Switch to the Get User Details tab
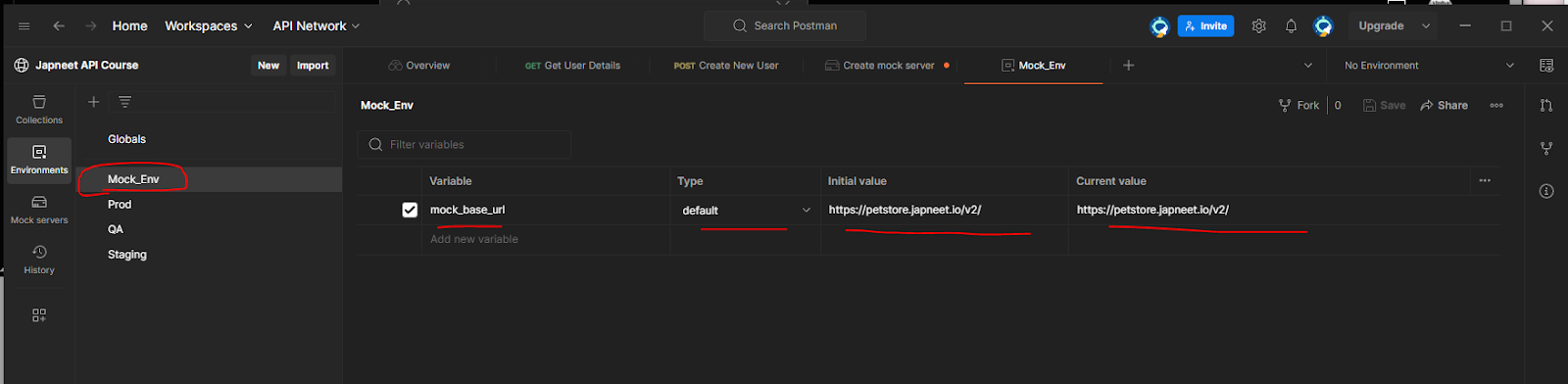 (x=572, y=66)
